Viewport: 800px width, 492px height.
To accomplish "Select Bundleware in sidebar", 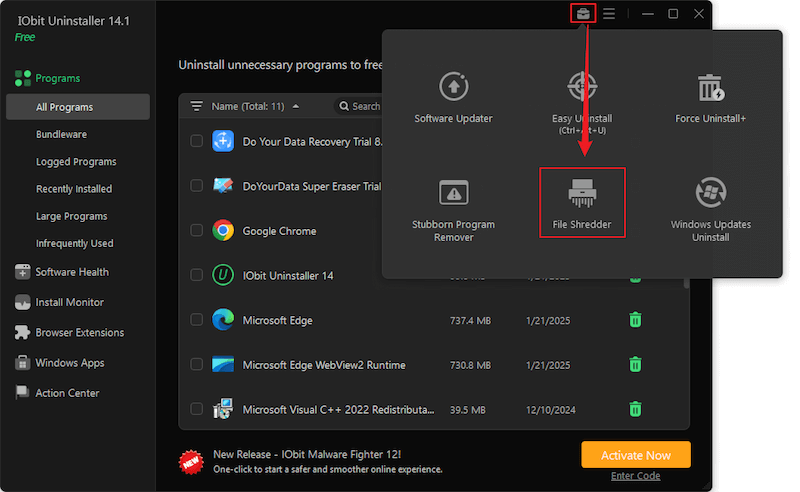I will 61,134.
